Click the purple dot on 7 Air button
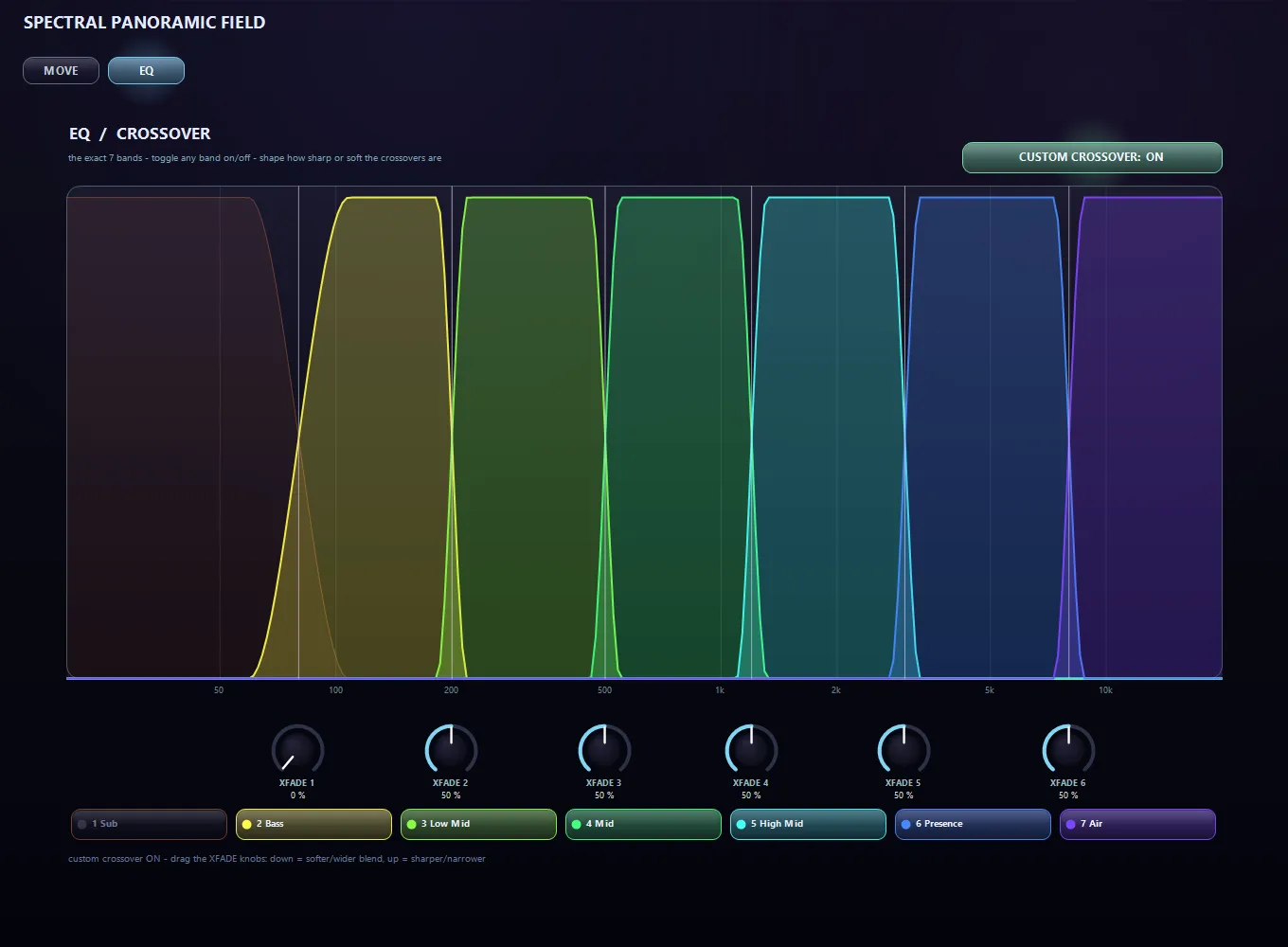The image size is (1288, 947). click(1071, 825)
